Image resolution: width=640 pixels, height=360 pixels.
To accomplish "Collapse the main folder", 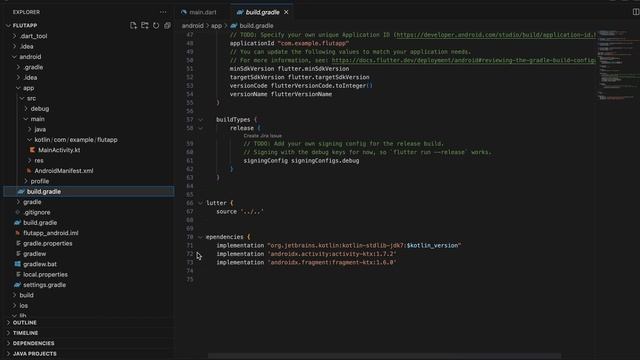I will [37, 119].
